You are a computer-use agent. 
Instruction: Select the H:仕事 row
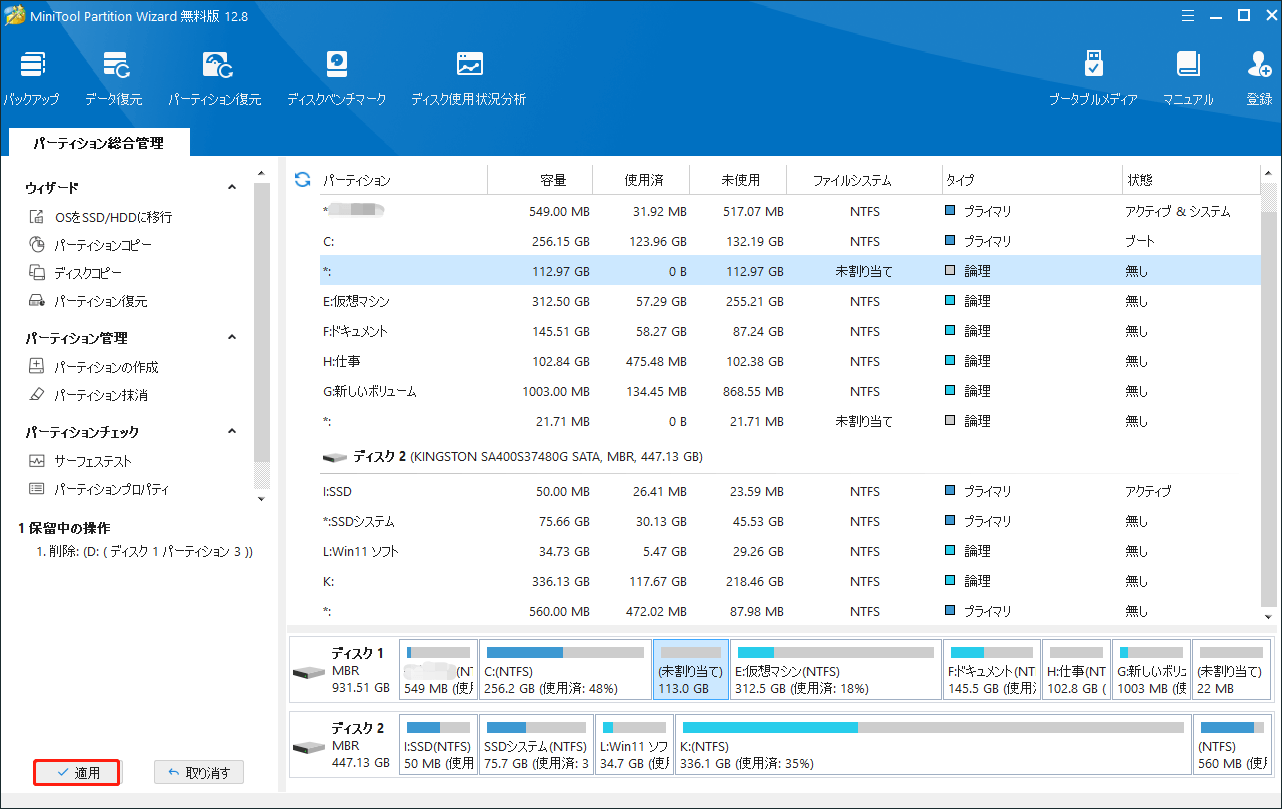tap(789, 361)
